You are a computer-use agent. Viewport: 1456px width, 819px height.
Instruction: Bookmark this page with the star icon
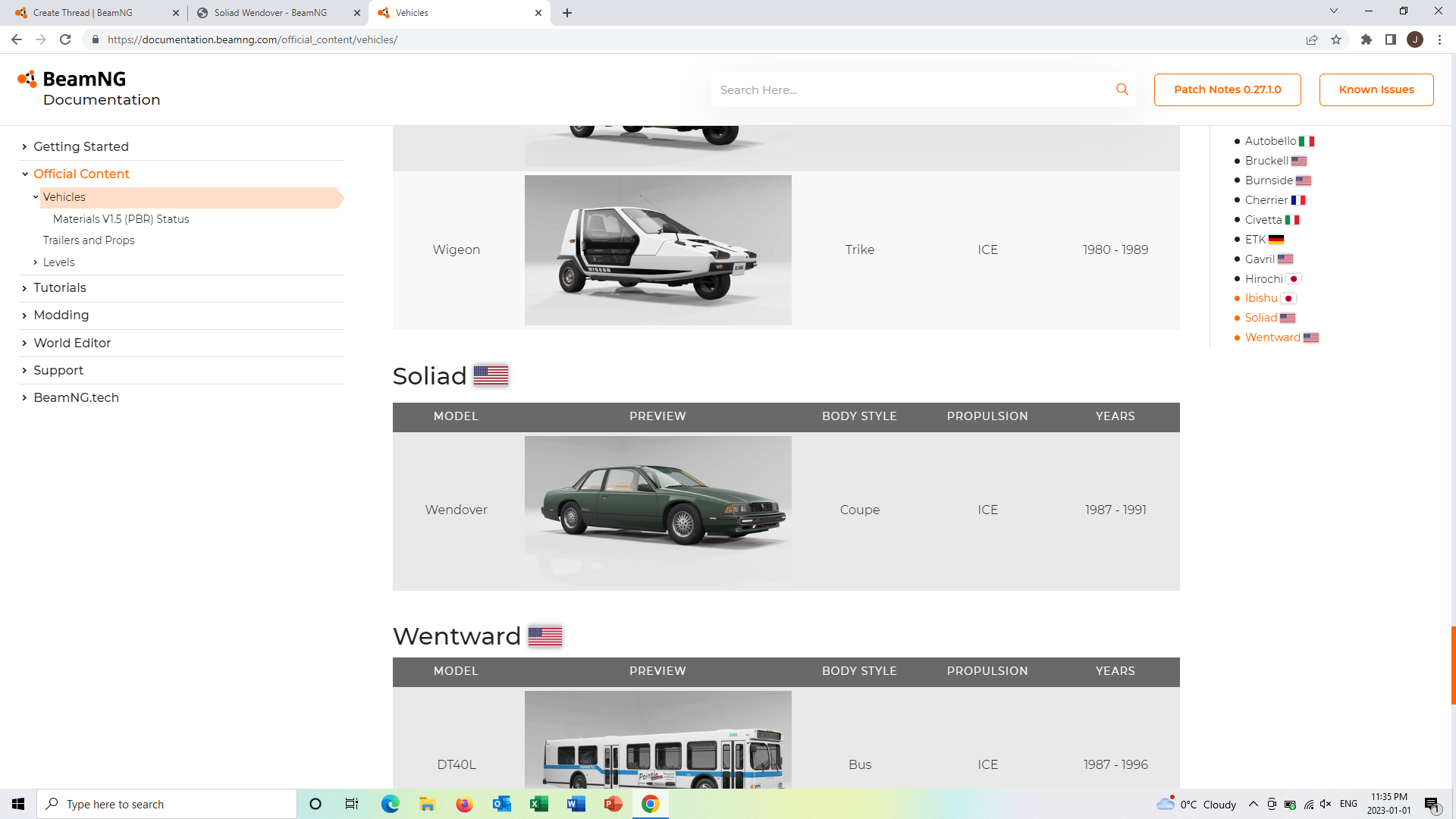[x=1336, y=39]
